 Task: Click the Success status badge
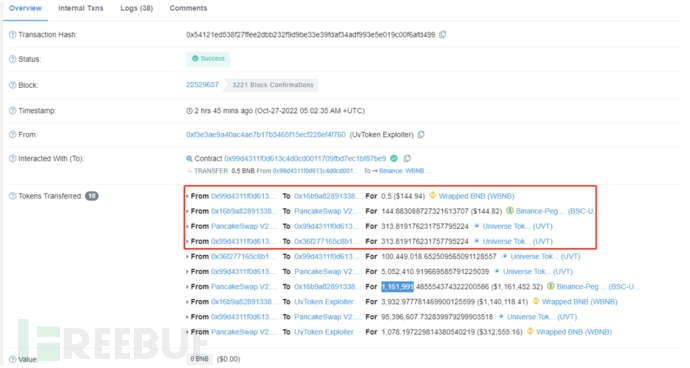tap(208, 59)
